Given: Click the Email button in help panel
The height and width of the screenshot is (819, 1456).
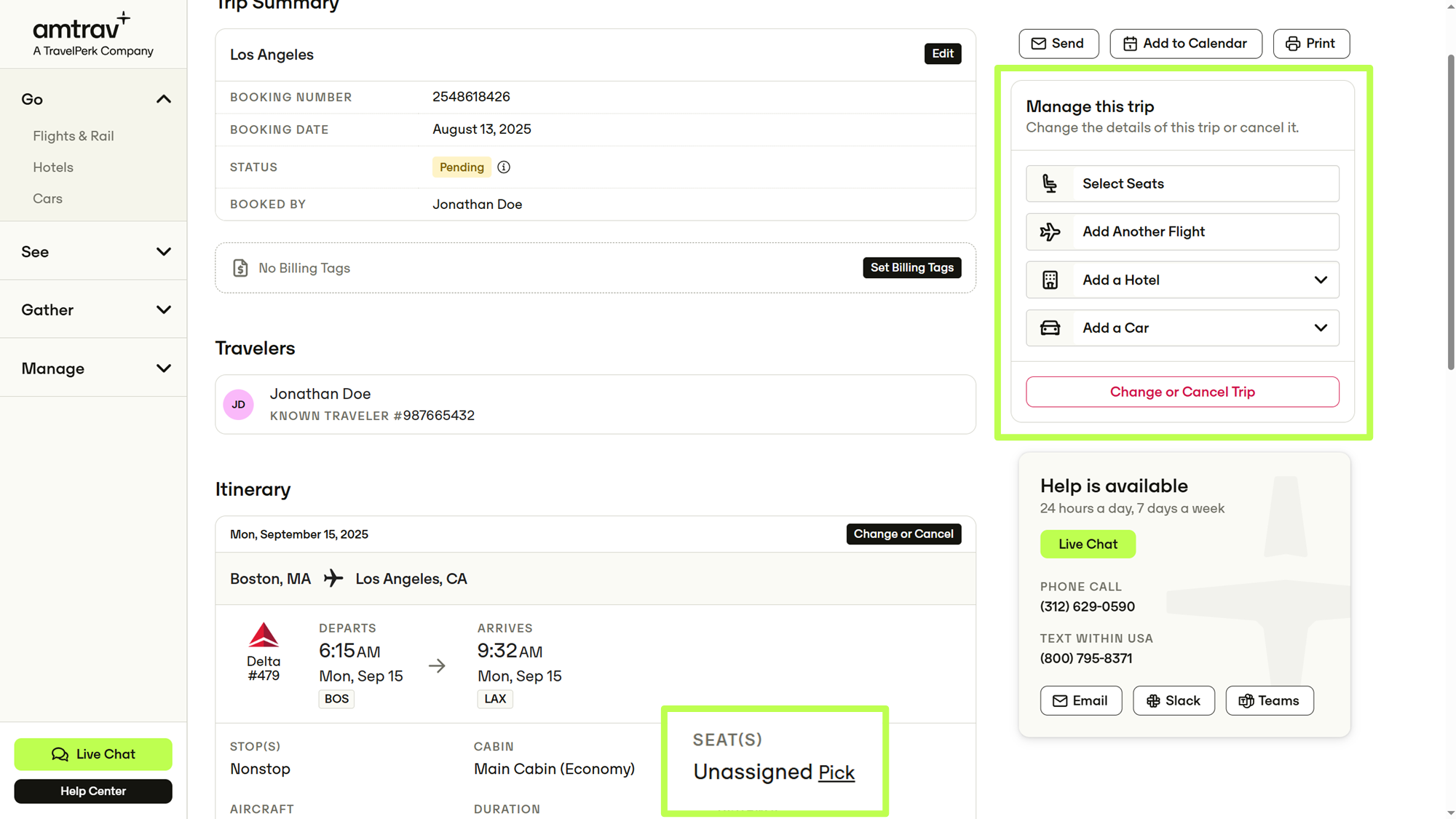Looking at the screenshot, I should (1081, 700).
